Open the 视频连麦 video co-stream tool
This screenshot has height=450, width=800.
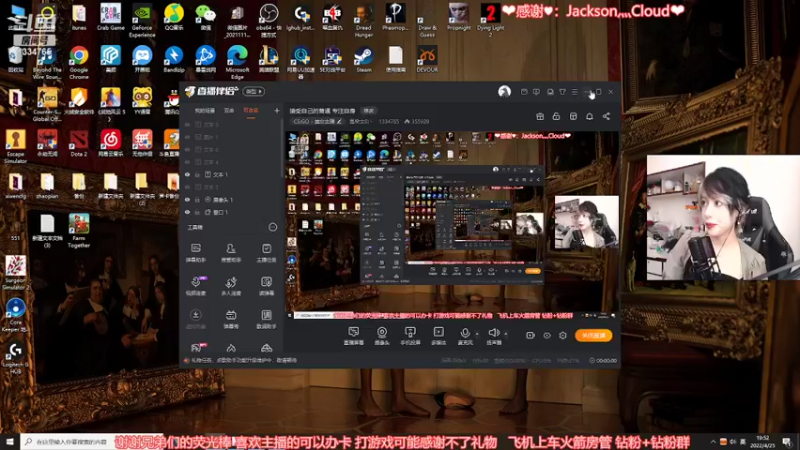click(x=195, y=286)
